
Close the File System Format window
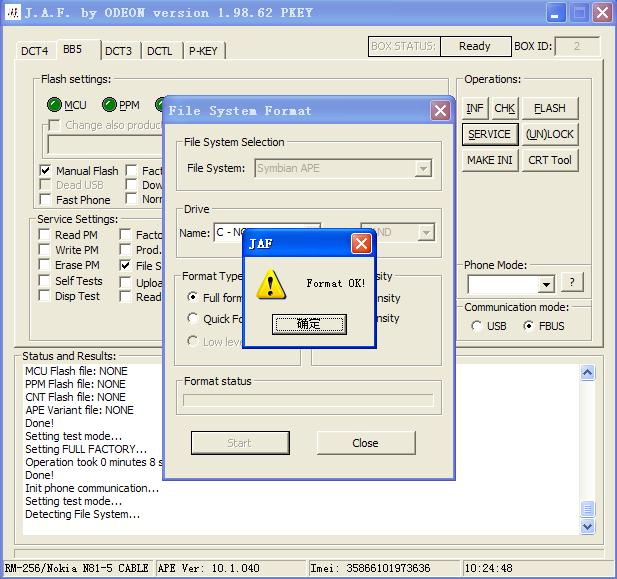tap(440, 111)
